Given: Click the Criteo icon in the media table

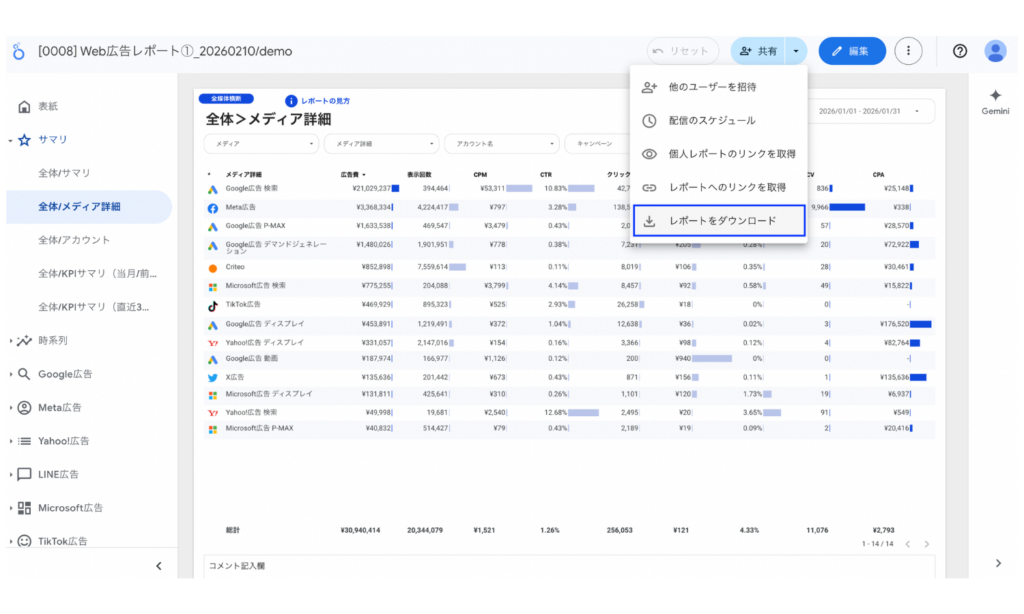Looking at the screenshot, I should (x=215, y=267).
